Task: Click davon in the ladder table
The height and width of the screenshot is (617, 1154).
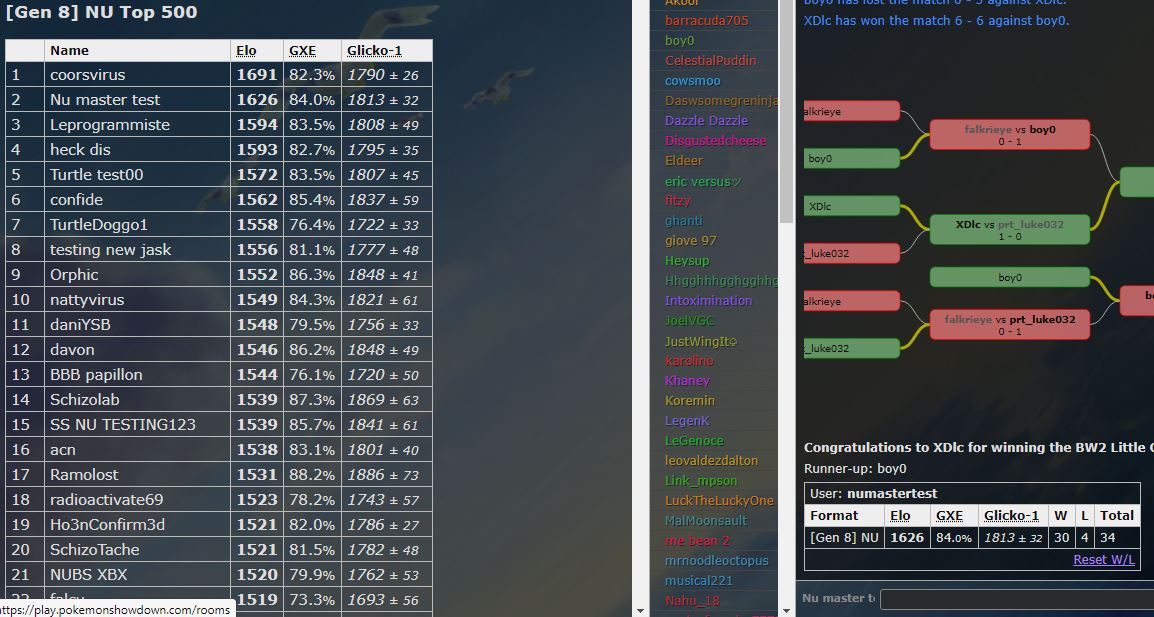Action: (72, 350)
